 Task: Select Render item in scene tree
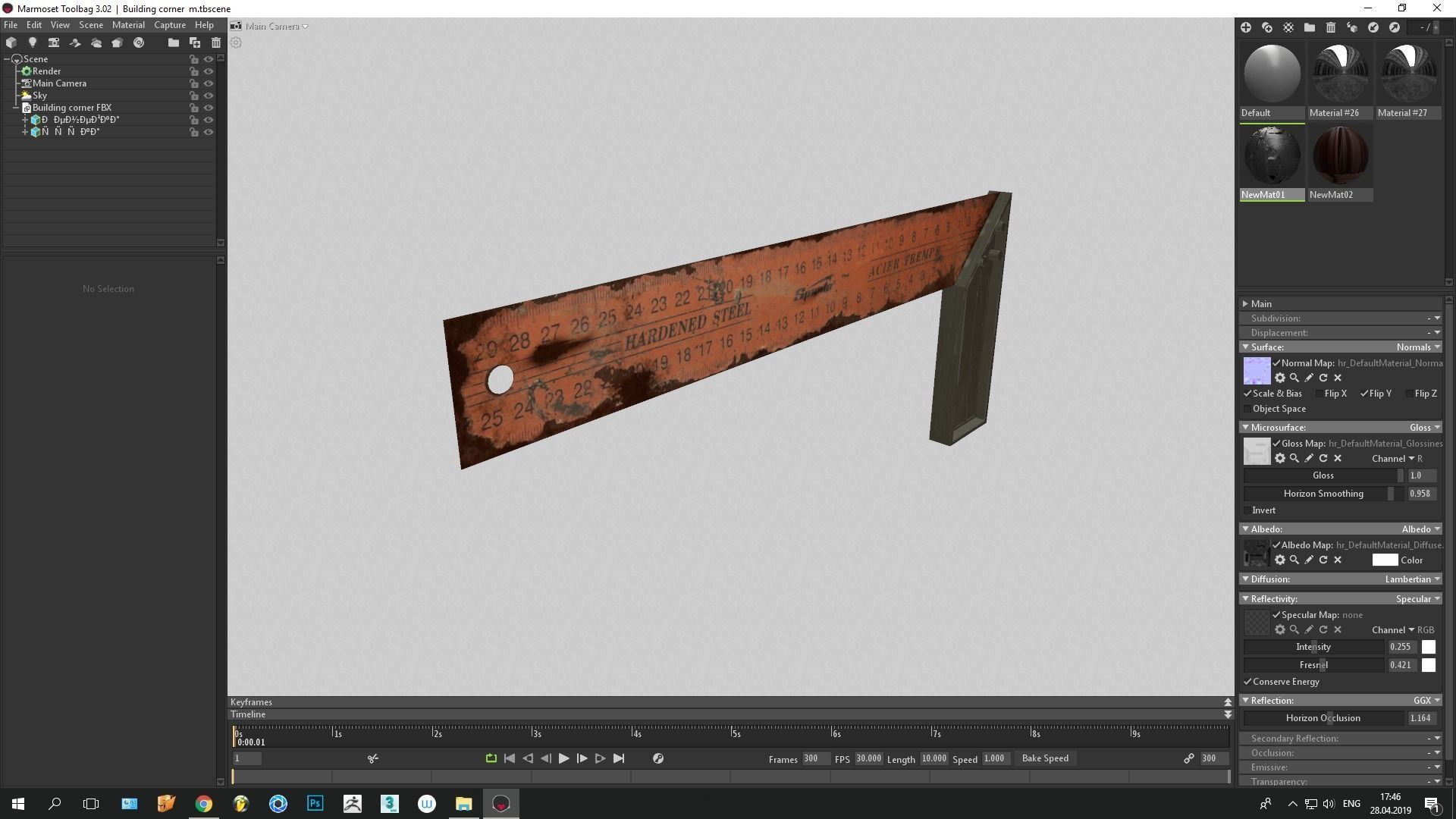pyautogui.click(x=46, y=71)
